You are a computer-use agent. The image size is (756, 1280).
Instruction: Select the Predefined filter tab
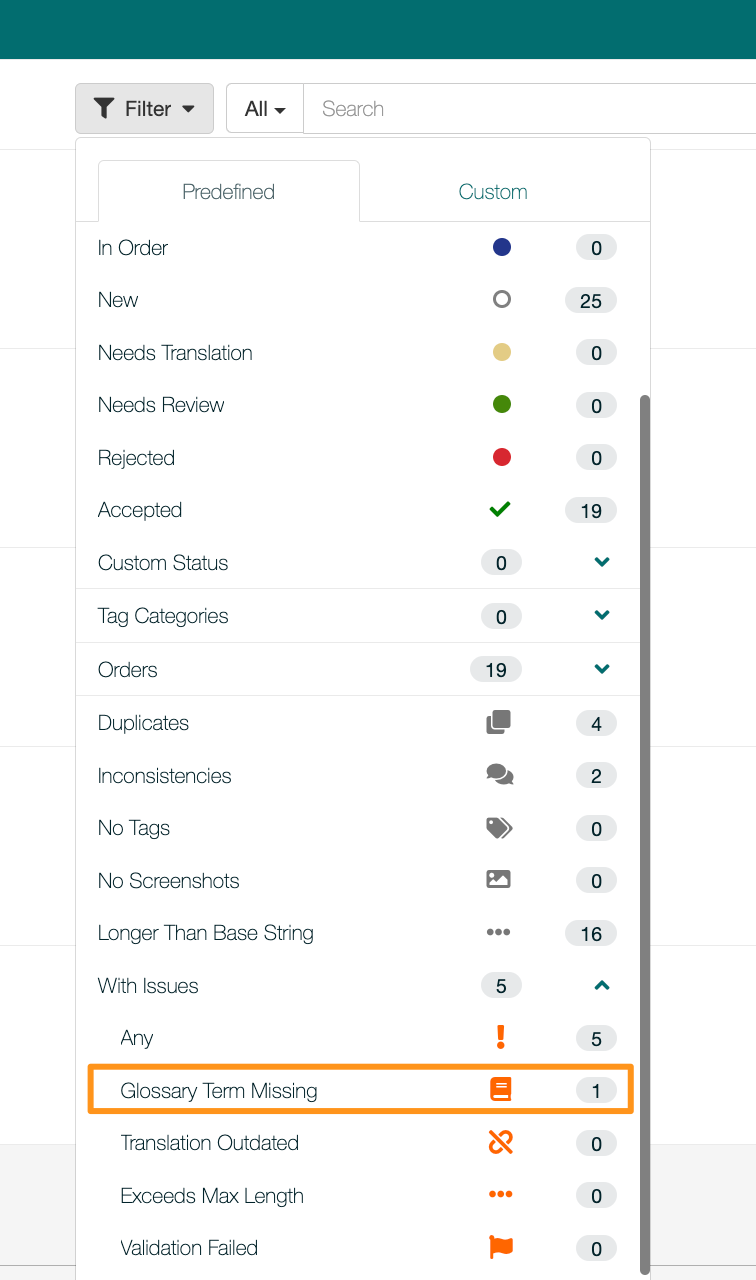pyautogui.click(x=228, y=191)
